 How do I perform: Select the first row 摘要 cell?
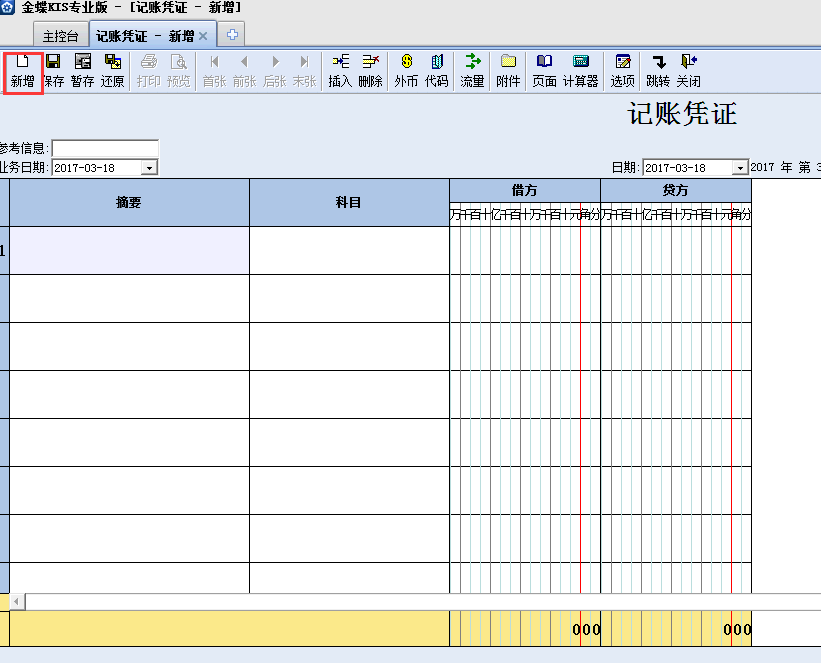(x=129, y=250)
